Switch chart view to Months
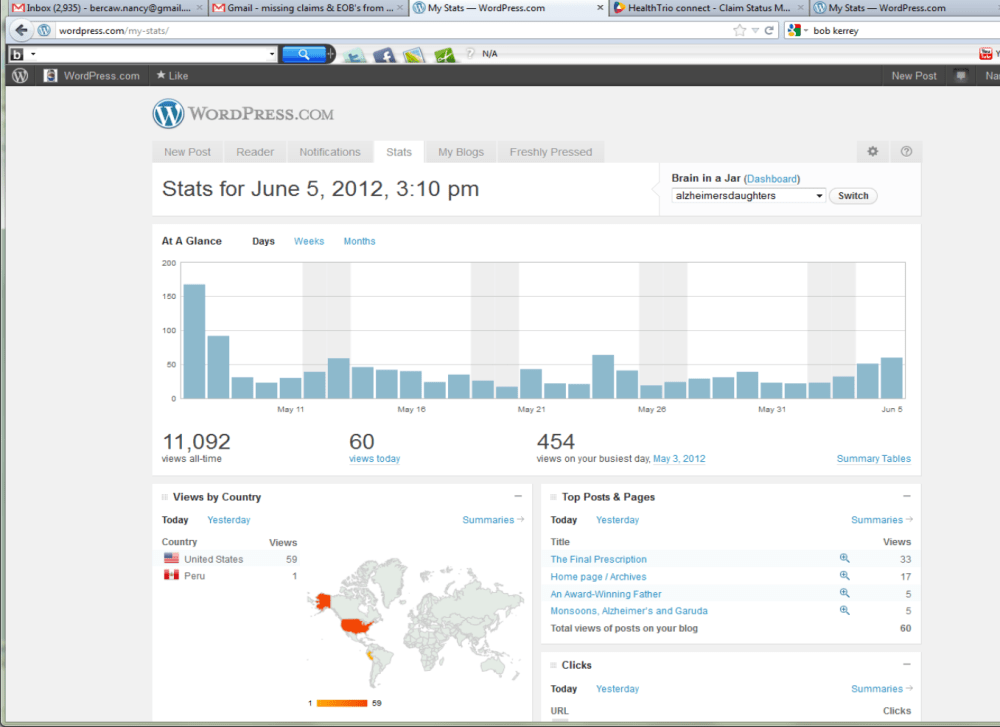The image size is (1000, 727). [x=359, y=241]
